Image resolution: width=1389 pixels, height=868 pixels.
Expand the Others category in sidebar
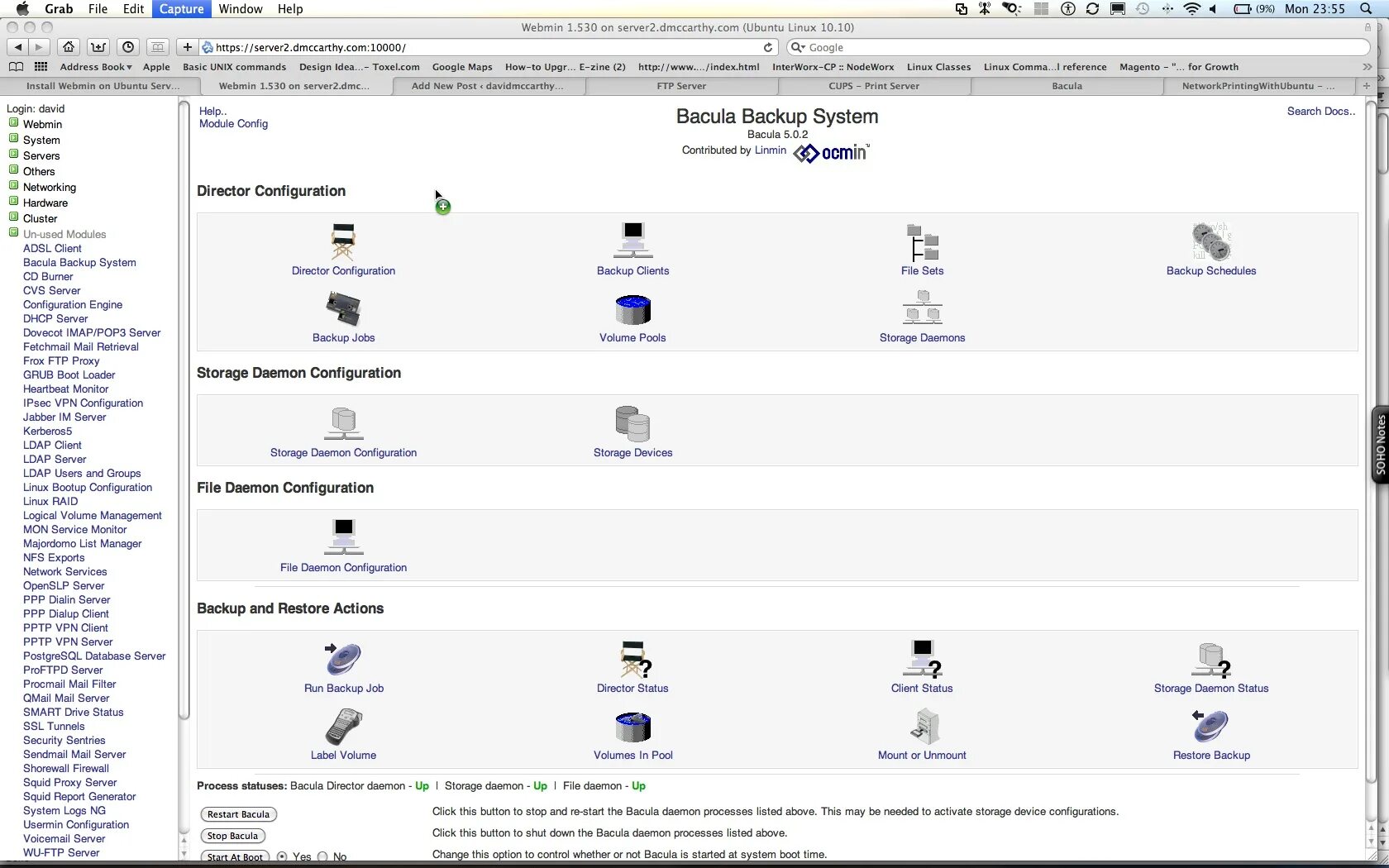point(13,169)
